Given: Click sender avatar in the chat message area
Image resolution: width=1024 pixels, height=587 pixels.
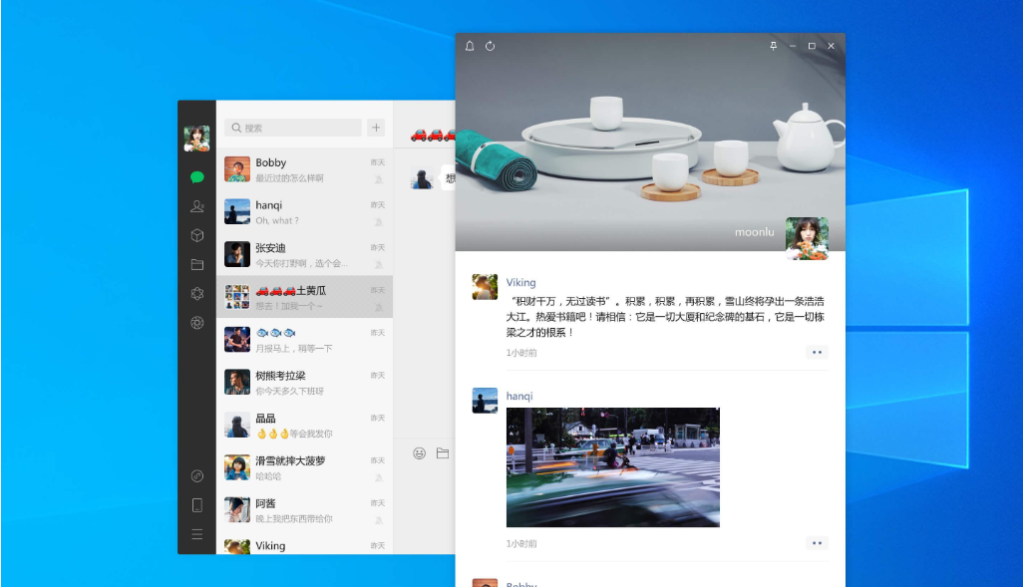Looking at the screenshot, I should pos(422,177).
